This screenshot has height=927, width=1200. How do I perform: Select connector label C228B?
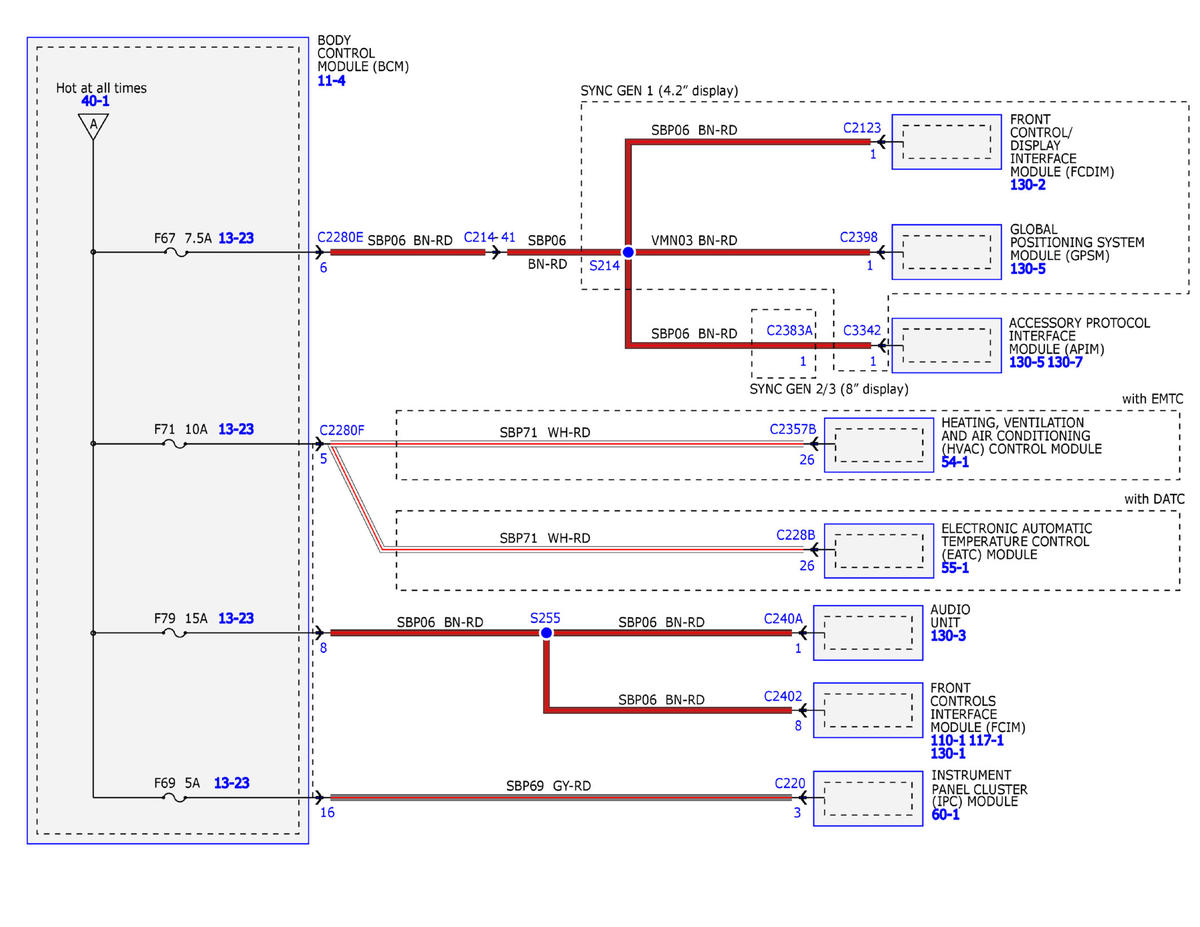click(796, 535)
